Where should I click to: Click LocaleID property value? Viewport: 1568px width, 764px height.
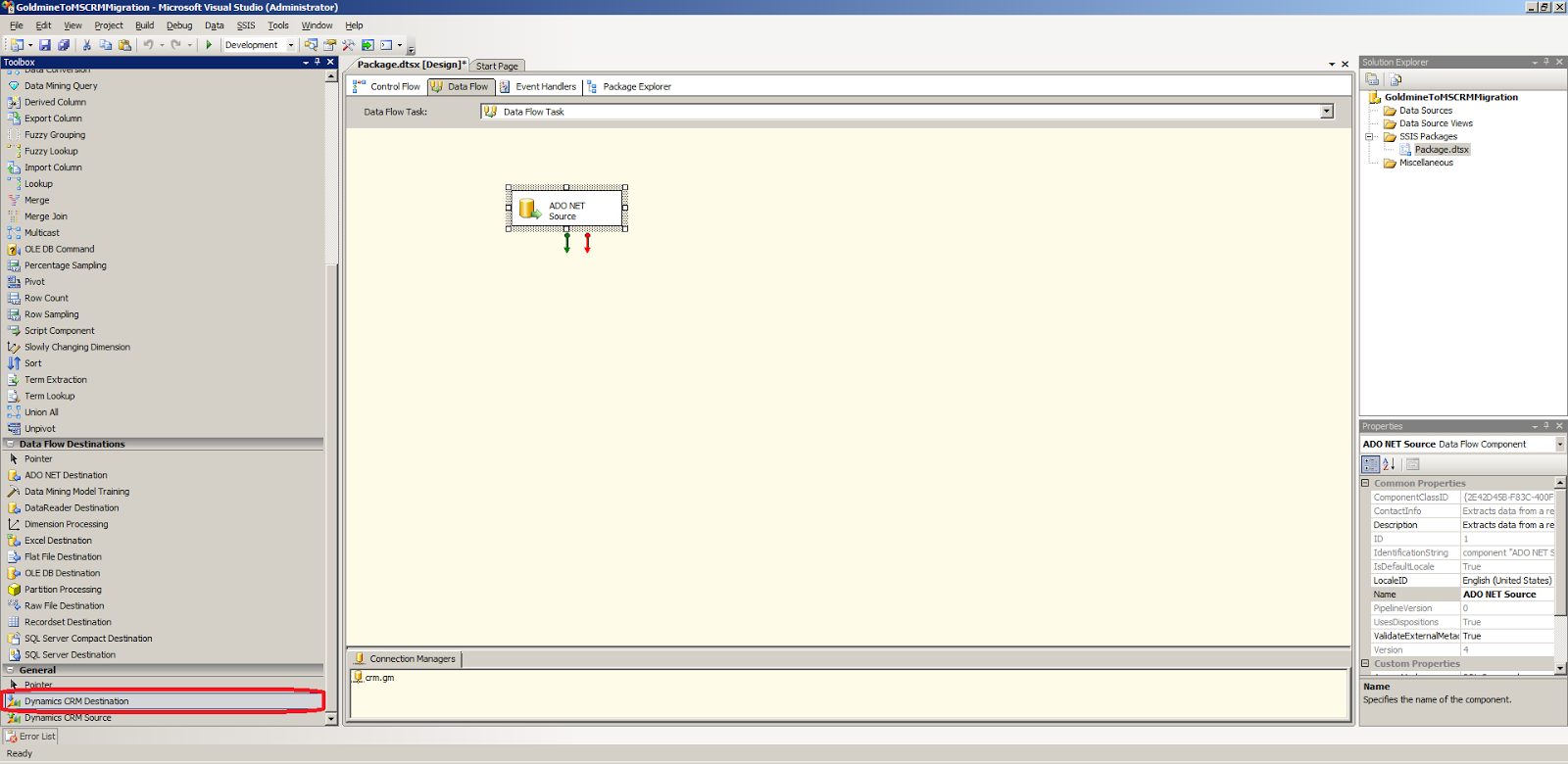(1507, 581)
